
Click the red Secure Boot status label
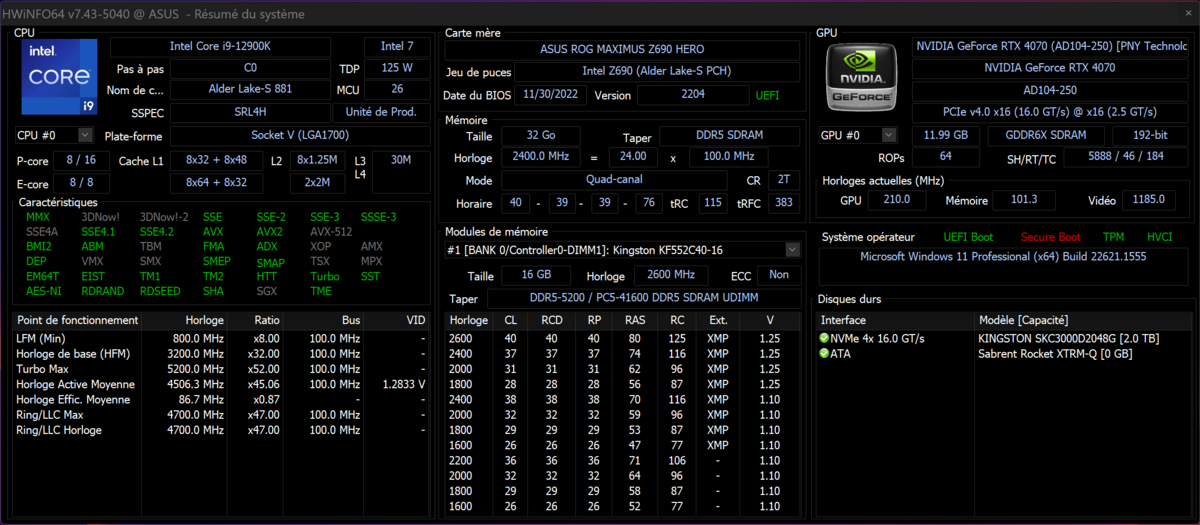click(1050, 237)
